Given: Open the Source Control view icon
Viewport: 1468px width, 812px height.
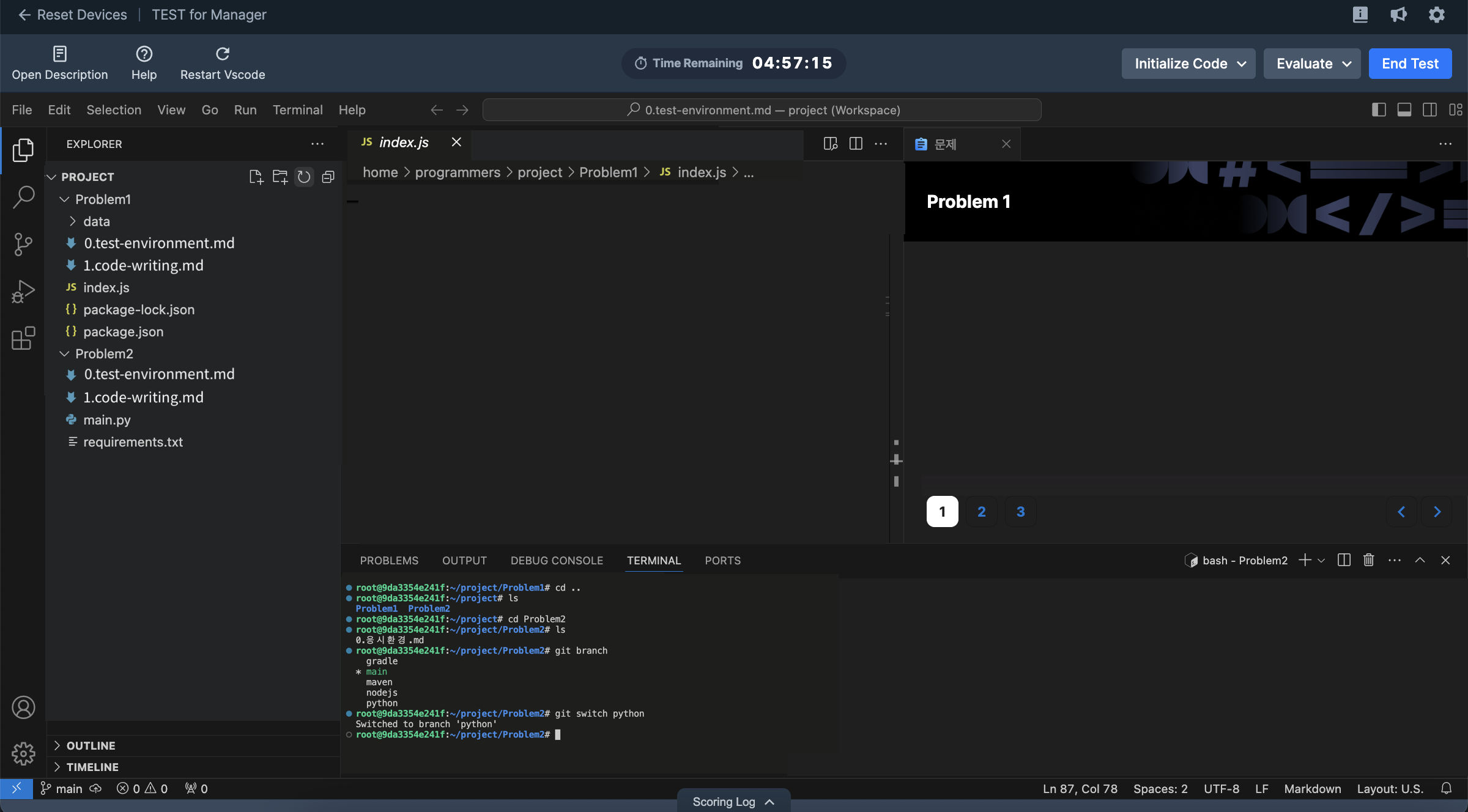Looking at the screenshot, I should coord(23,244).
